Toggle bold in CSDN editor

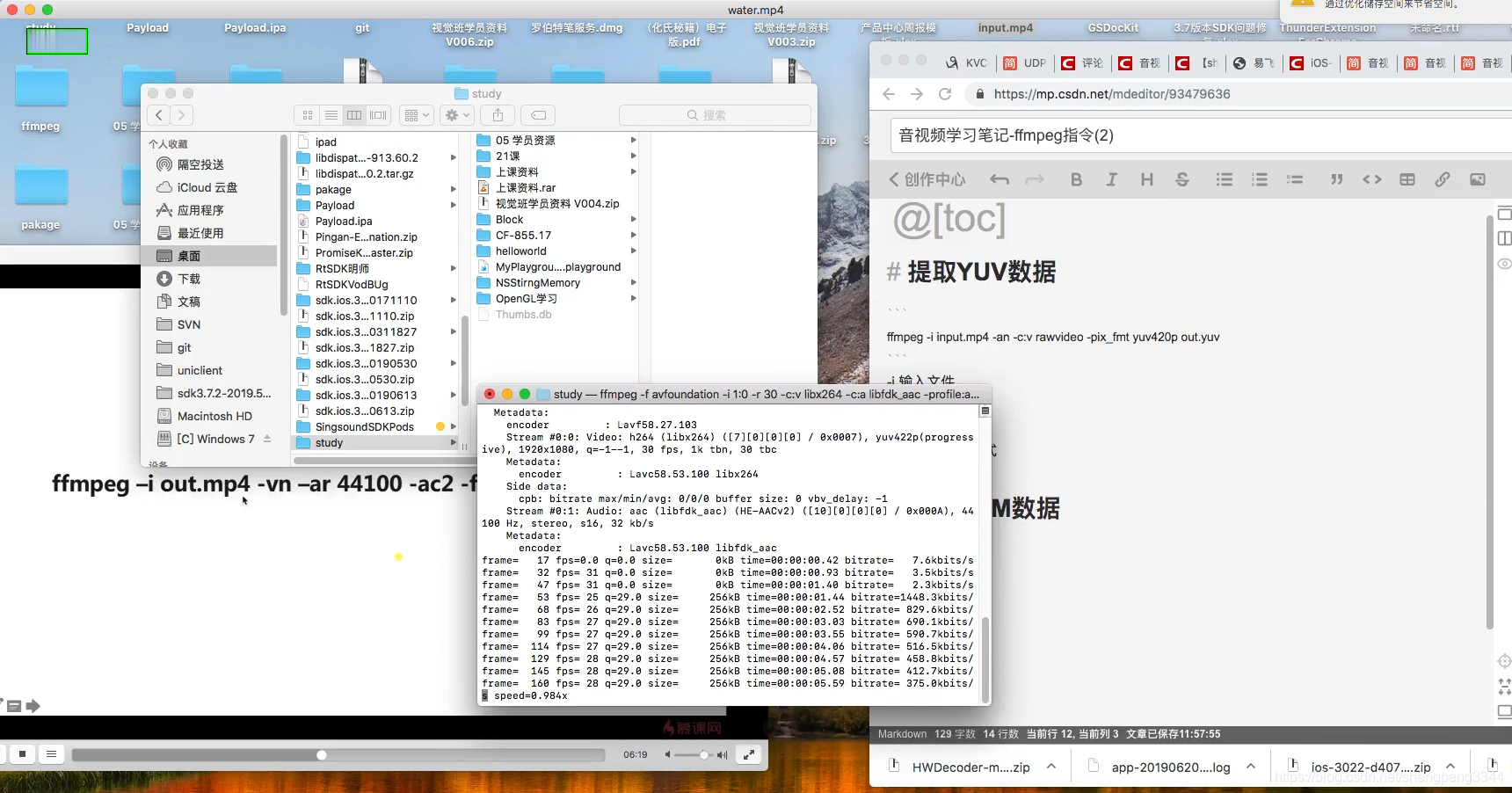1076,179
